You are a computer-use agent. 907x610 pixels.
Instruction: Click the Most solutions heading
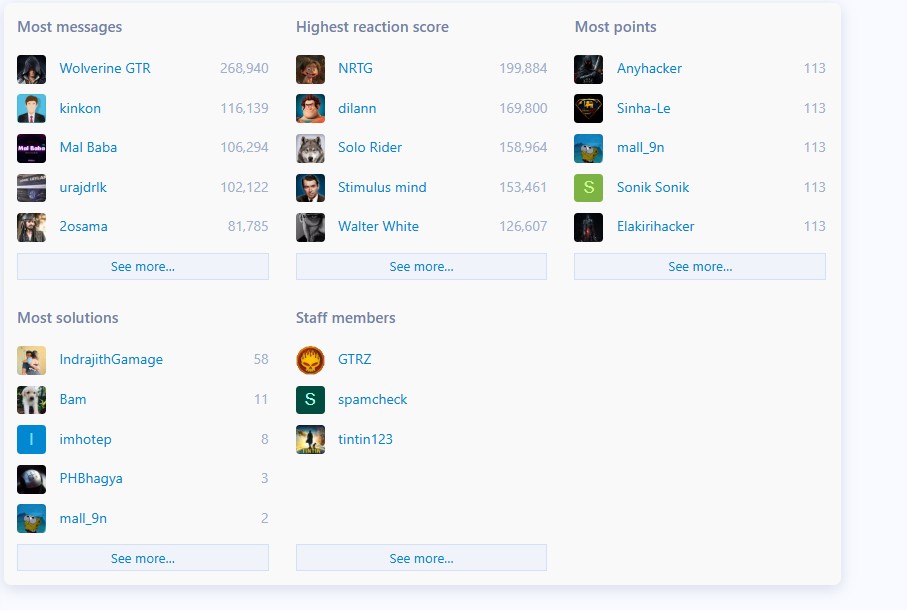click(68, 318)
